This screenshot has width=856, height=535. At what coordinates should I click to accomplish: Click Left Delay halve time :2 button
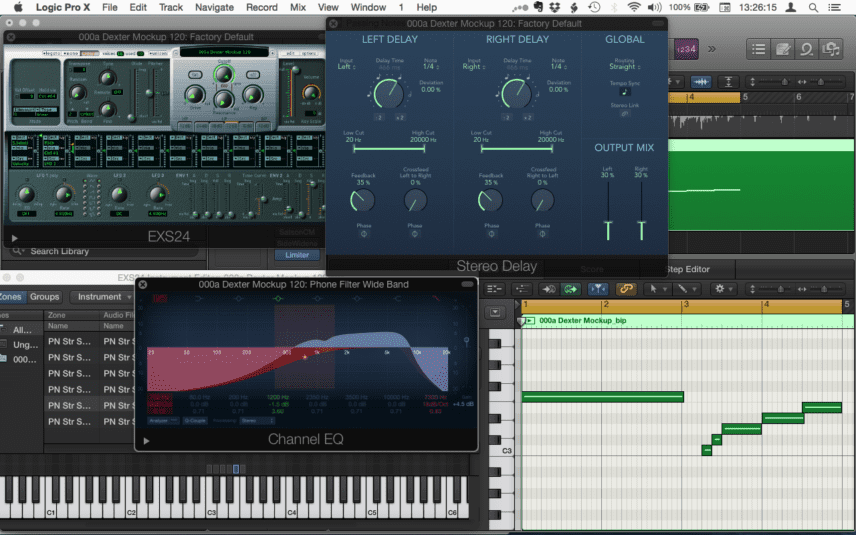(x=379, y=117)
